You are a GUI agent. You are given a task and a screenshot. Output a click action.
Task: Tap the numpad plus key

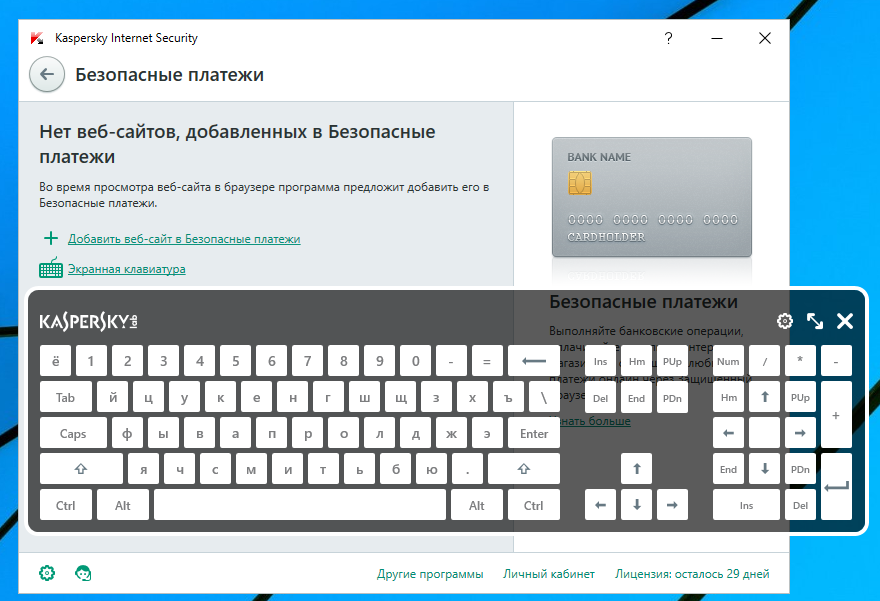click(x=836, y=415)
